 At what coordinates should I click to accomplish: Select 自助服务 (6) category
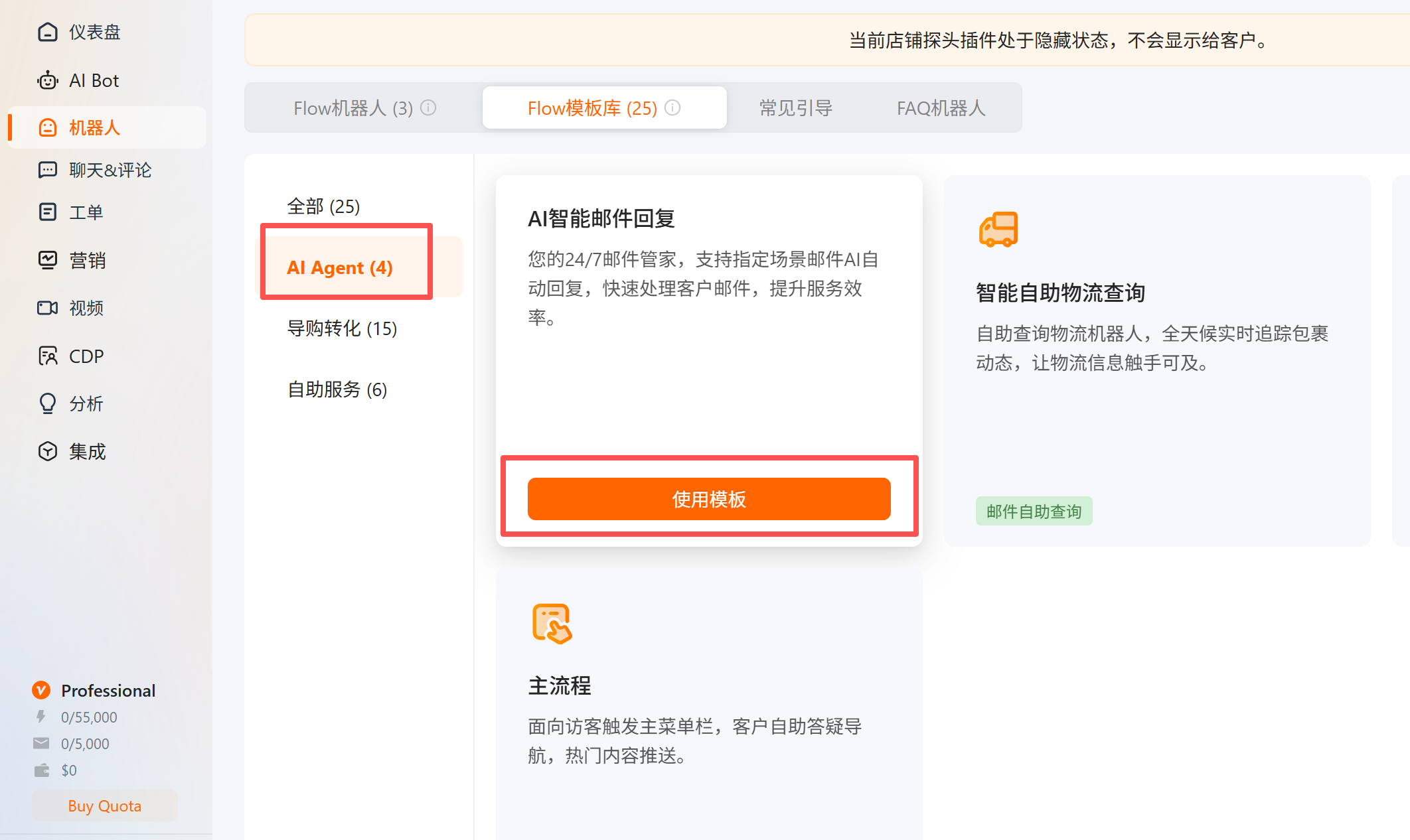pyautogui.click(x=337, y=389)
